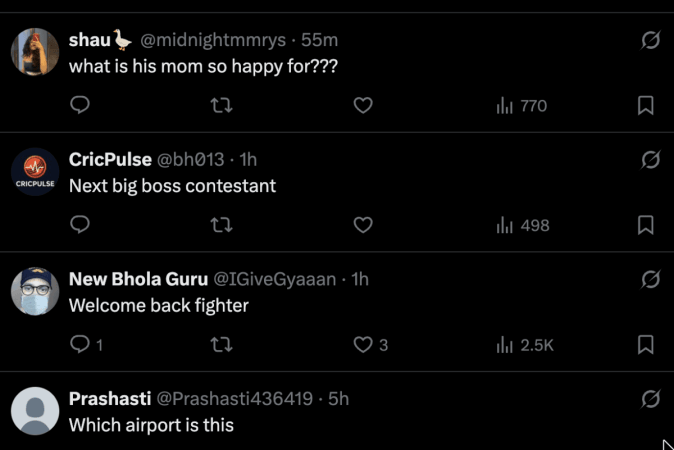Reply to shau's tweet
Screen dimensions: 674x450
[80, 105]
